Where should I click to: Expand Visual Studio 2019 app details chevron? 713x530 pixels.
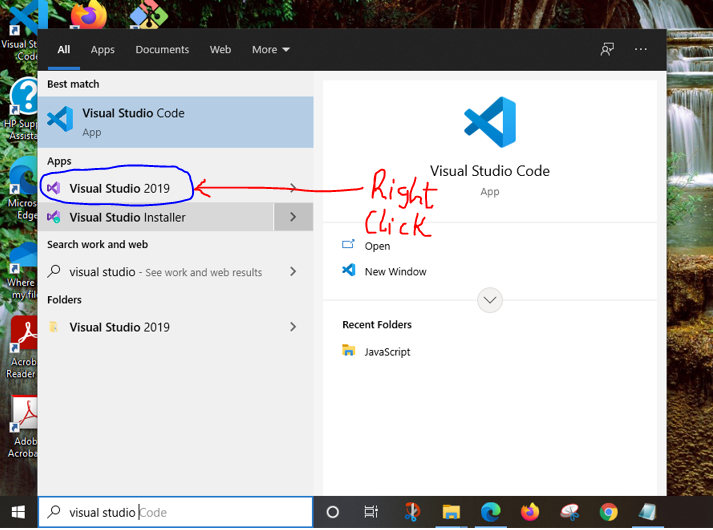click(x=293, y=188)
